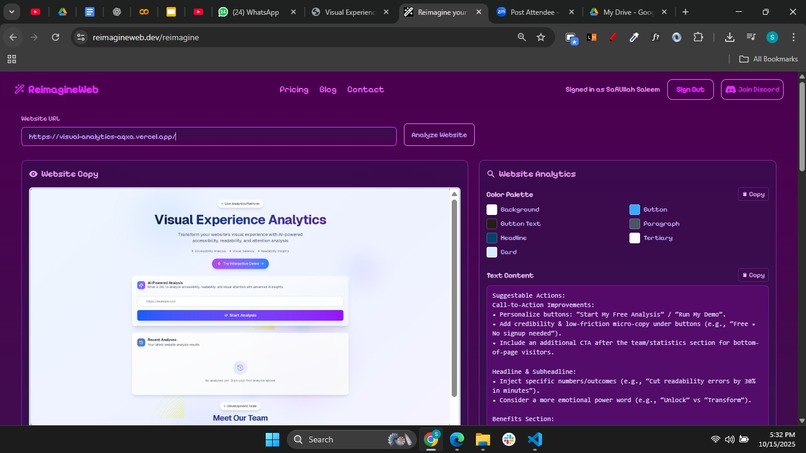Select the Button color swatch
Screen dimensions: 806x453
(635, 209)
